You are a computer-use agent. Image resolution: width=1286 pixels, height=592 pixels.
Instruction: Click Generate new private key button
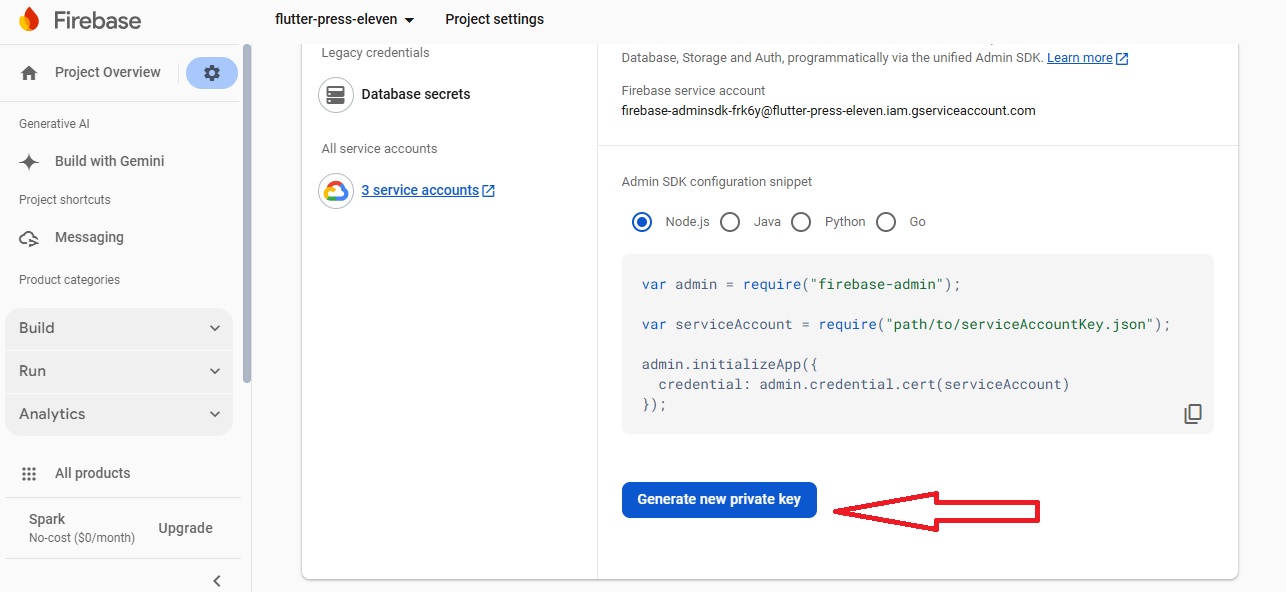[719, 500]
